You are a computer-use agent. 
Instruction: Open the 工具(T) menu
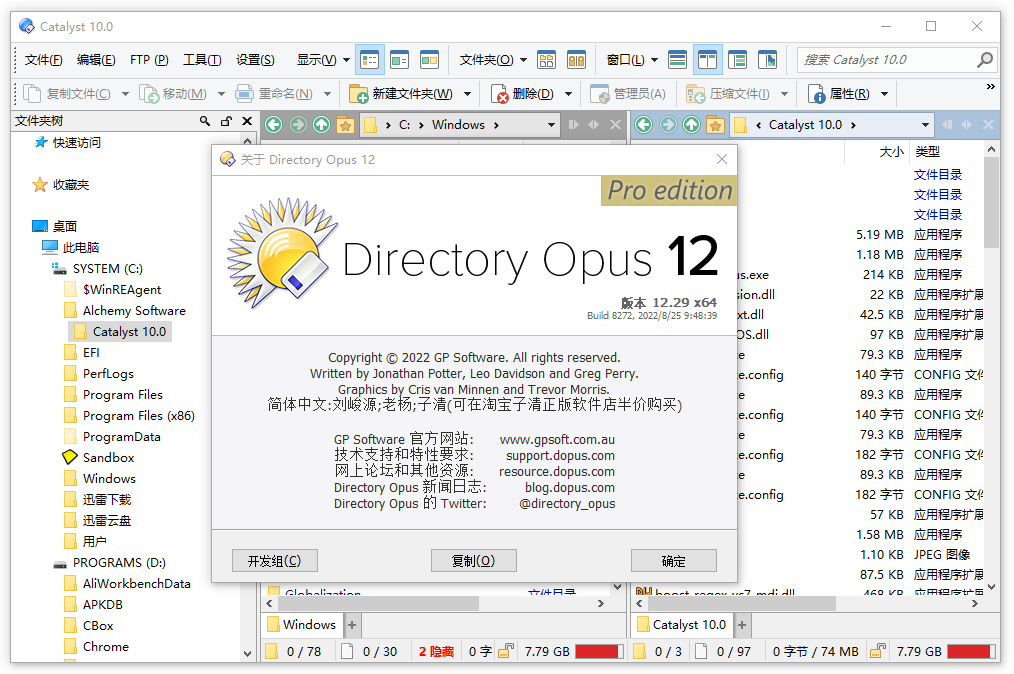coord(202,60)
